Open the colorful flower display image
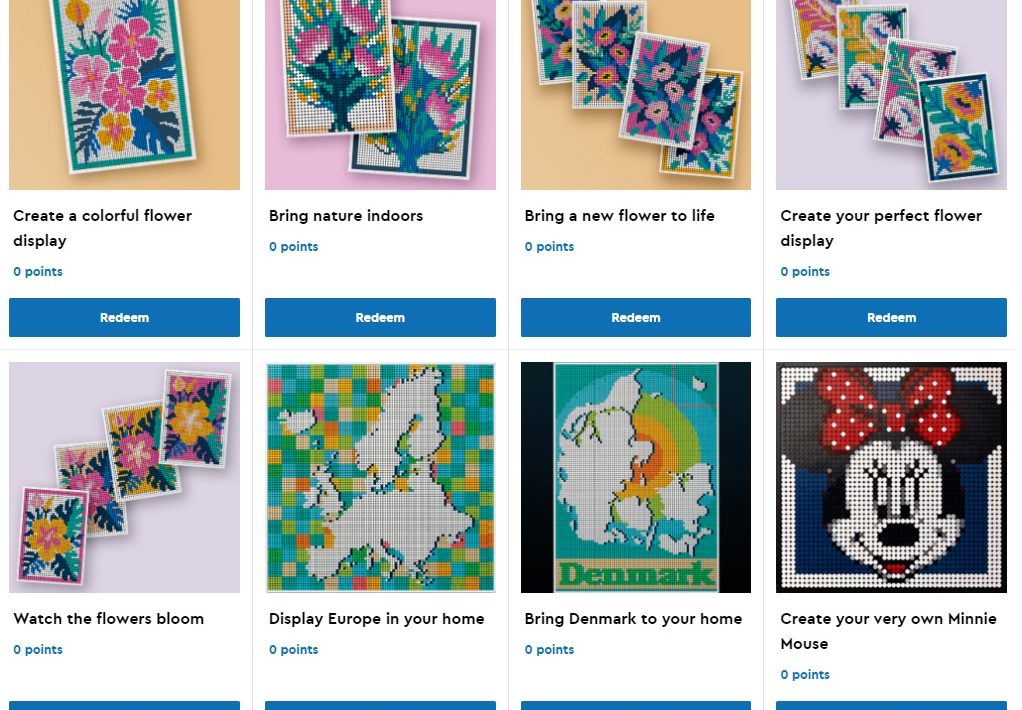 click(124, 95)
